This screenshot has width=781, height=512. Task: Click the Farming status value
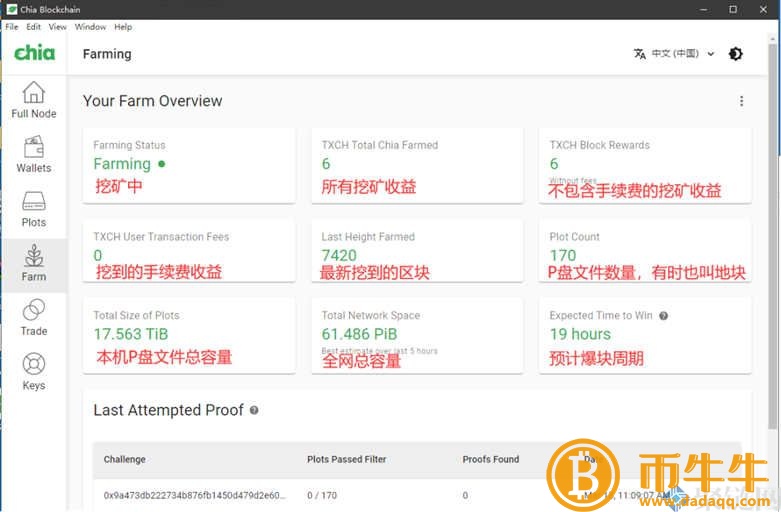[x=122, y=164]
